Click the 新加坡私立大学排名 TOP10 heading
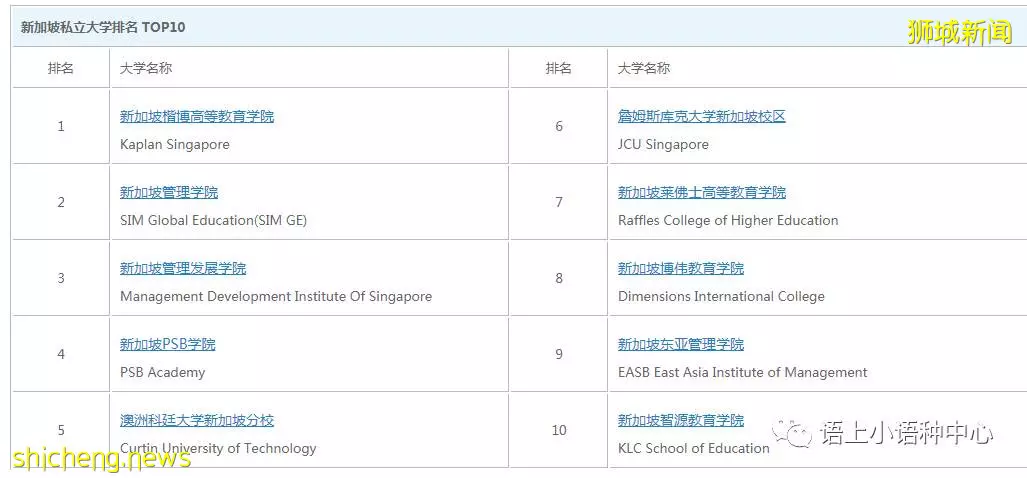1027x478 pixels. 103,28
